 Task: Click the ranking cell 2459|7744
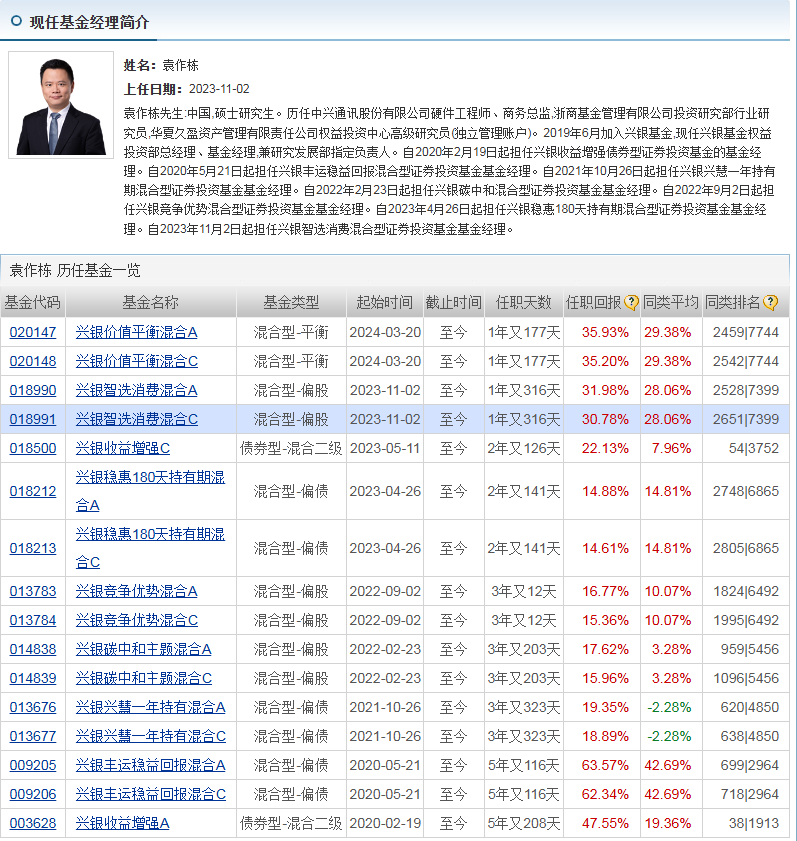[x=746, y=332]
